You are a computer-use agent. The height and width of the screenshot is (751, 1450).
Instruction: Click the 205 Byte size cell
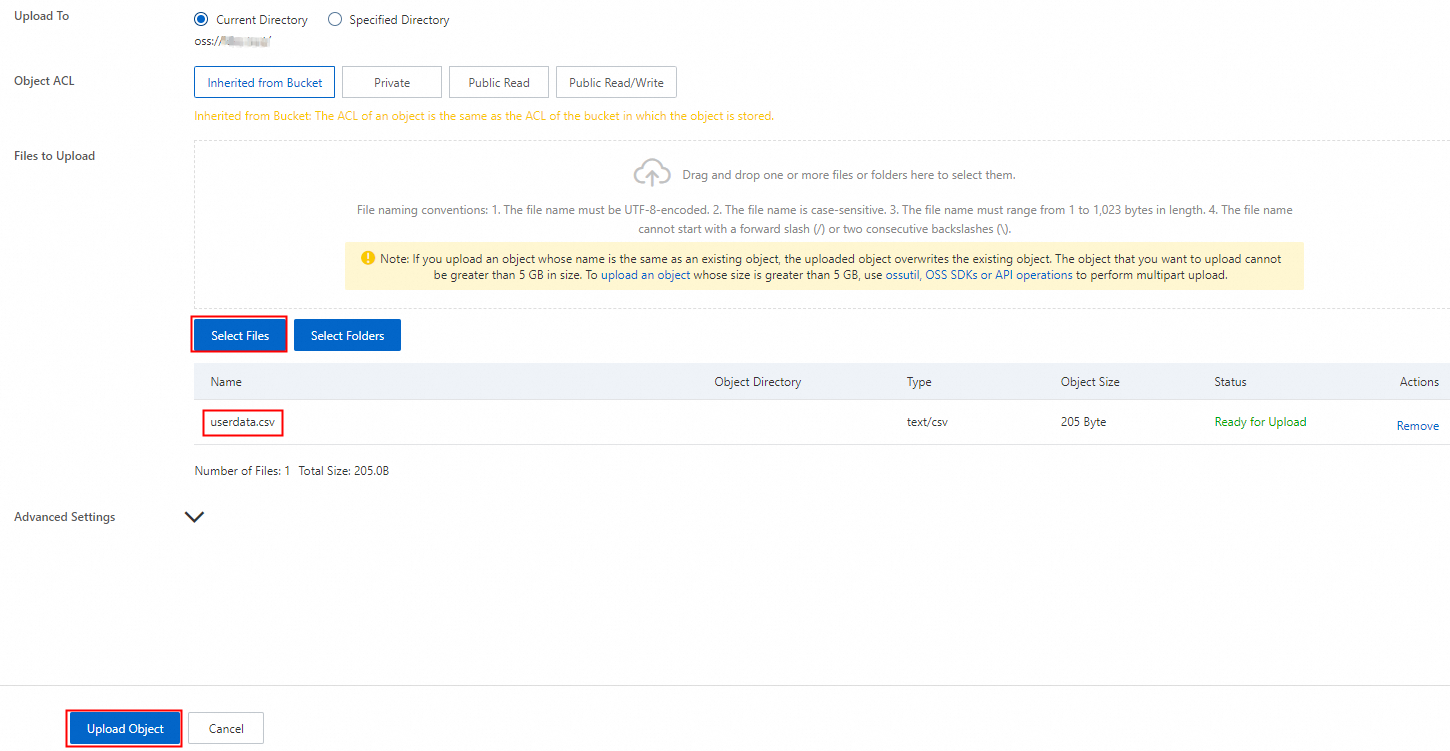coord(1083,422)
